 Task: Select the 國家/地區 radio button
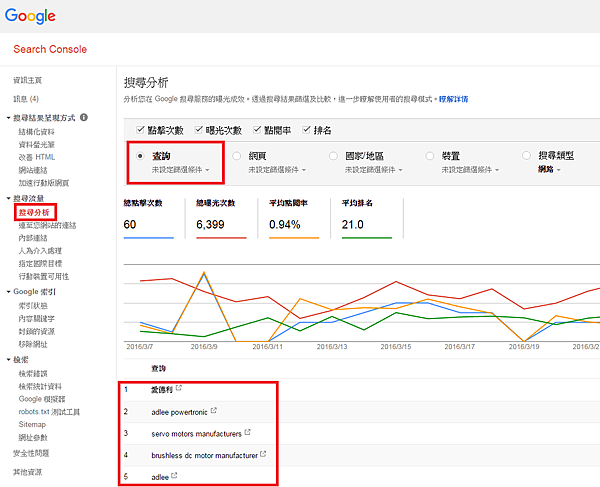(x=333, y=156)
